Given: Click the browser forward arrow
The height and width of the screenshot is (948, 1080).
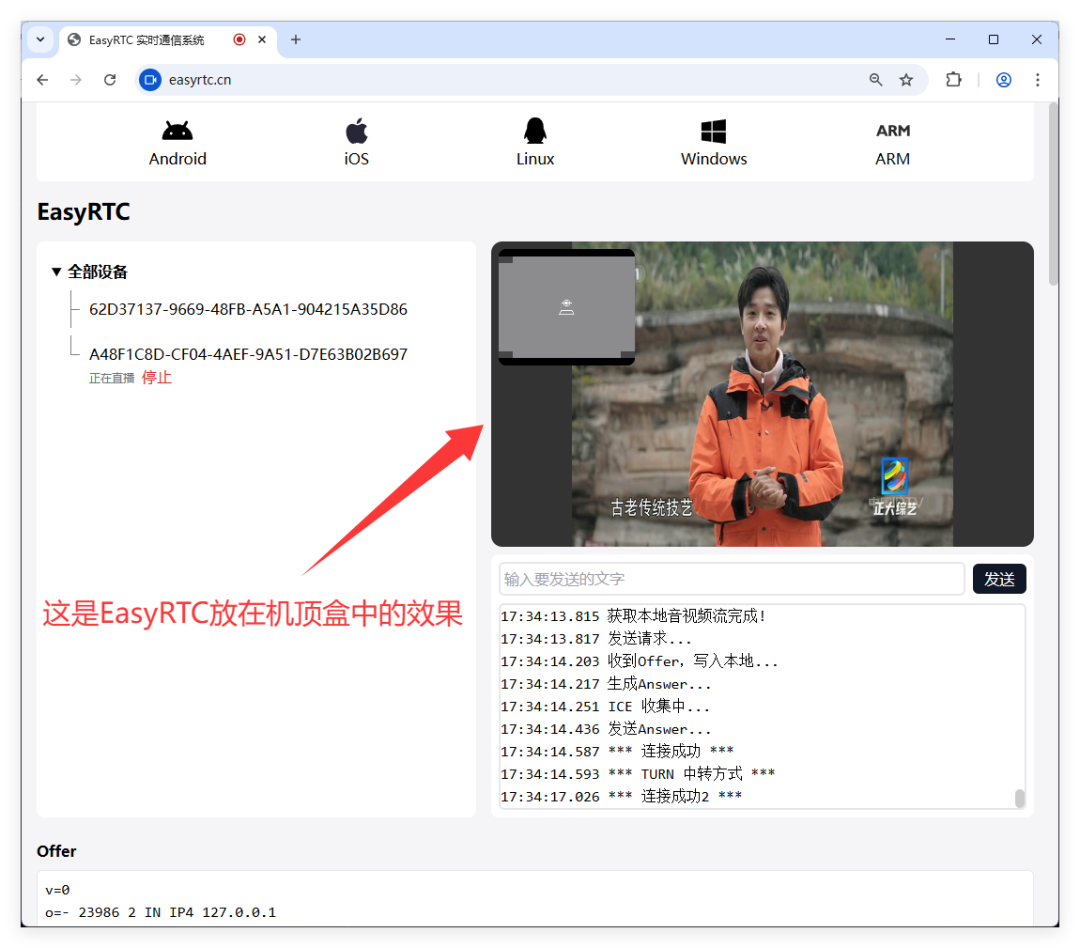Looking at the screenshot, I should pos(76,80).
